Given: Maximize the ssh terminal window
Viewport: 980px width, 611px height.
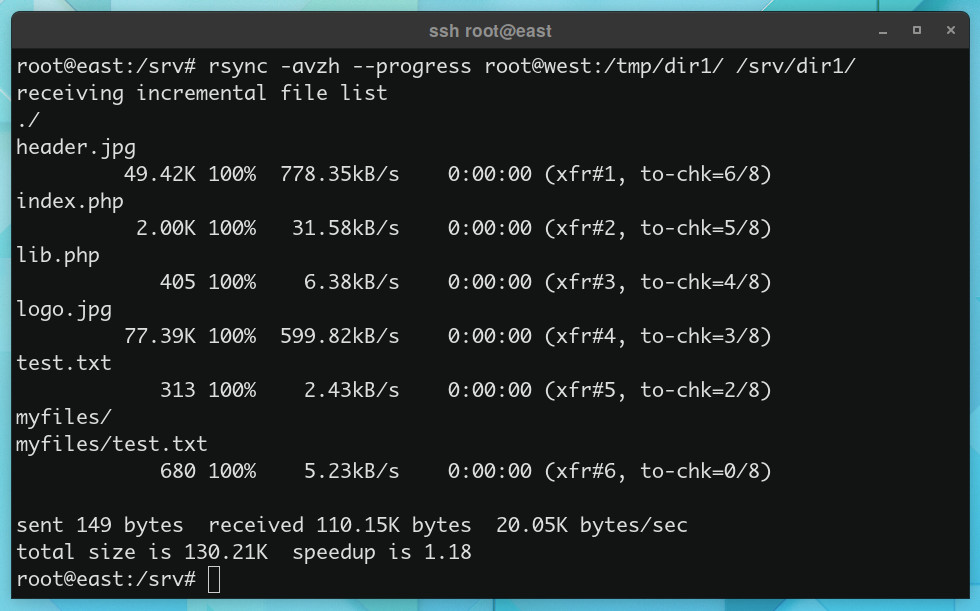Looking at the screenshot, I should click(916, 30).
